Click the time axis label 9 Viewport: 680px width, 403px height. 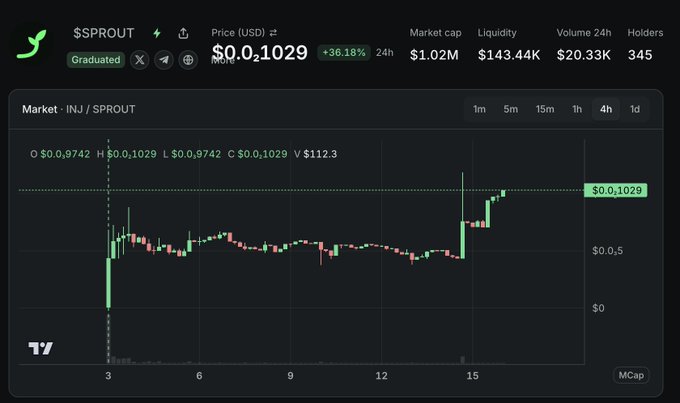pos(290,376)
